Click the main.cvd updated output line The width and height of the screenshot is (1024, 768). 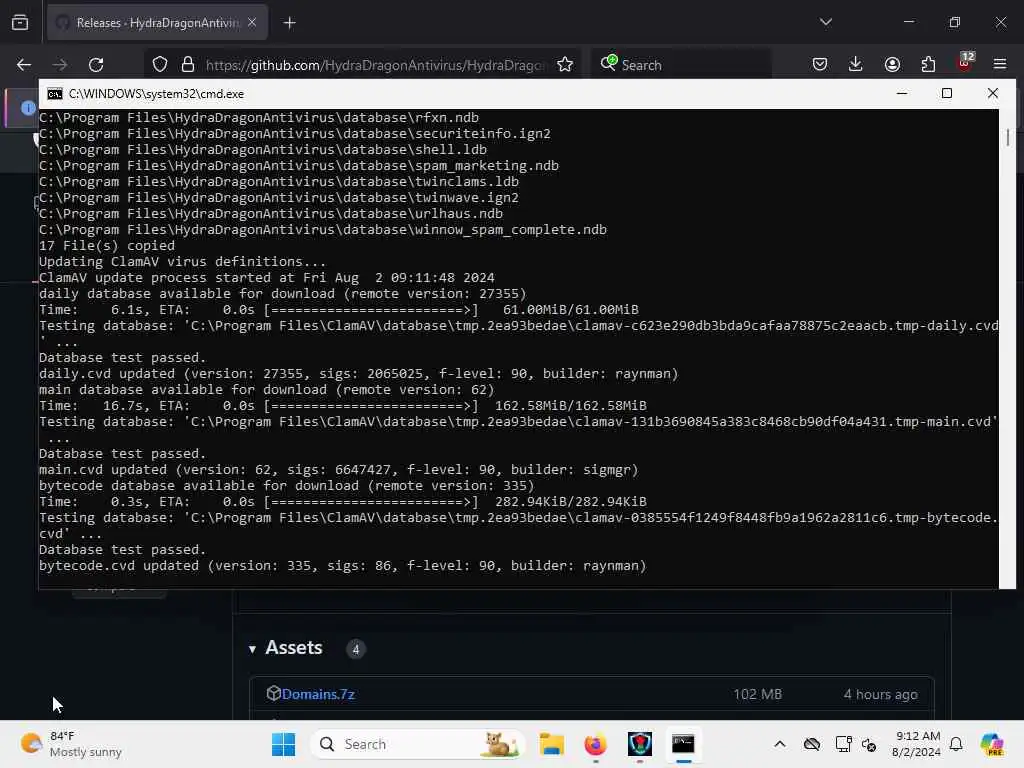pyautogui.click(x=338, y=470)
